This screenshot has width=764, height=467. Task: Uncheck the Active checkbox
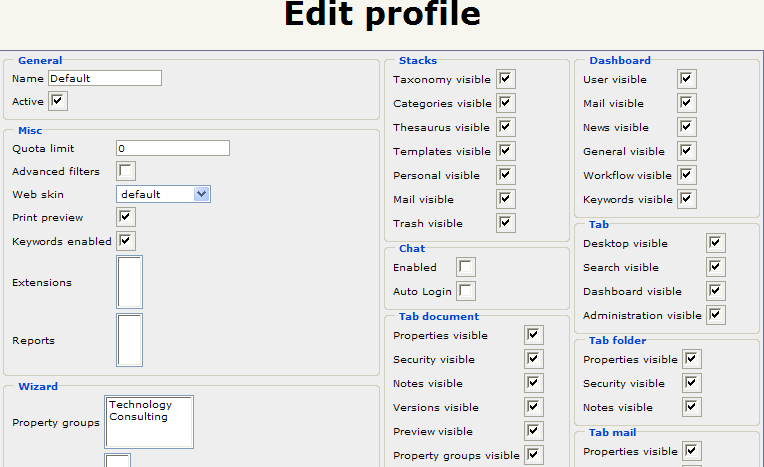(58, 101)
